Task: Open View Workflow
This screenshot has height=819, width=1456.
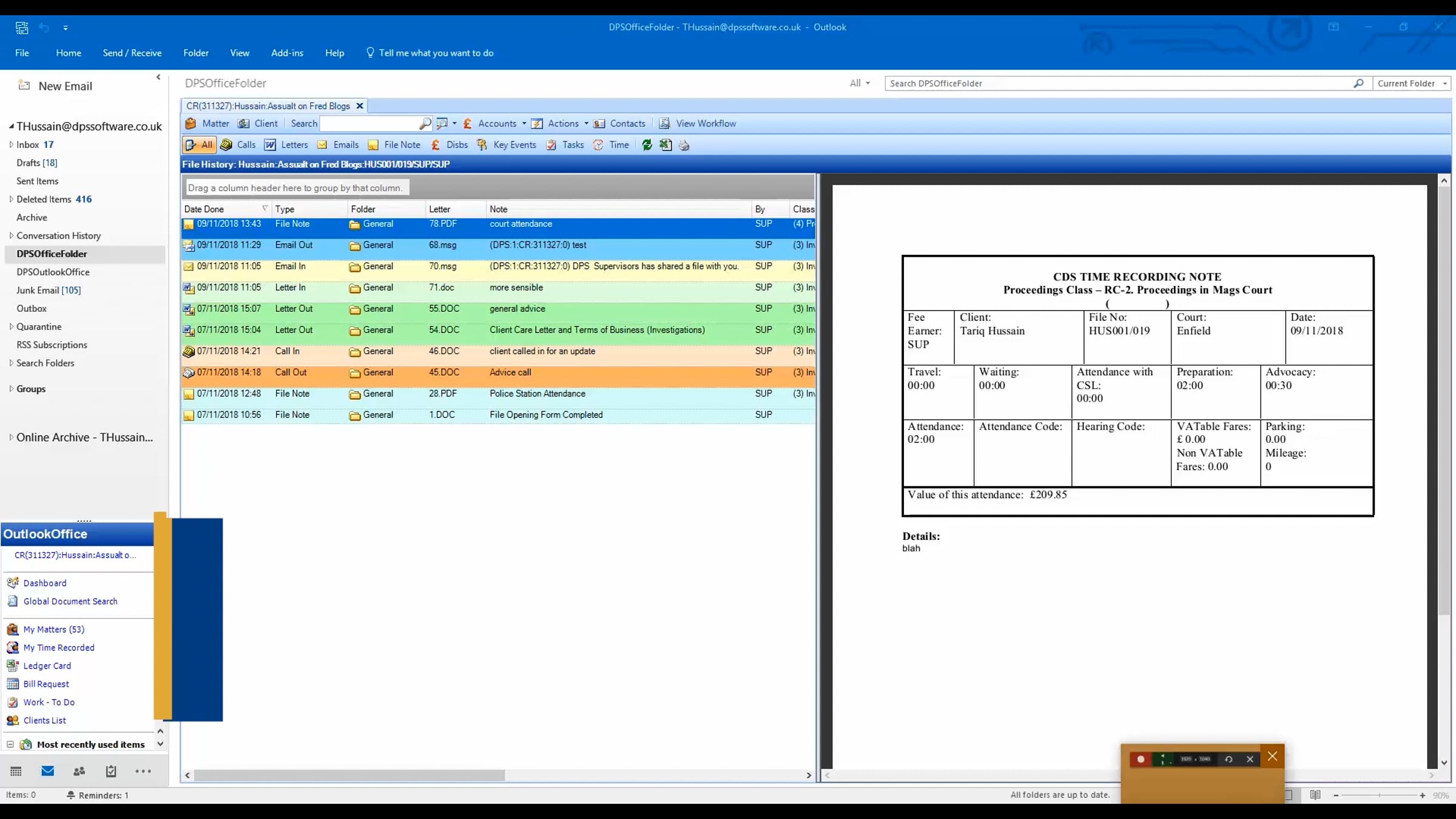Action: 698,124
